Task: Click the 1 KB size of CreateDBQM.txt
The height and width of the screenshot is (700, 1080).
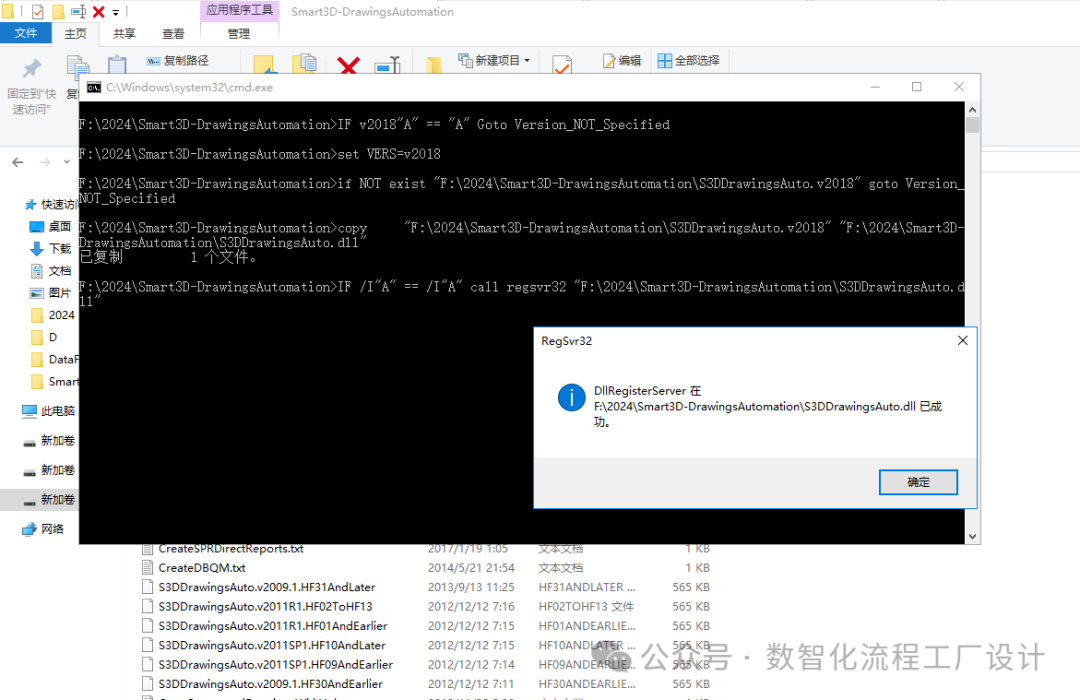Action: 697,568
